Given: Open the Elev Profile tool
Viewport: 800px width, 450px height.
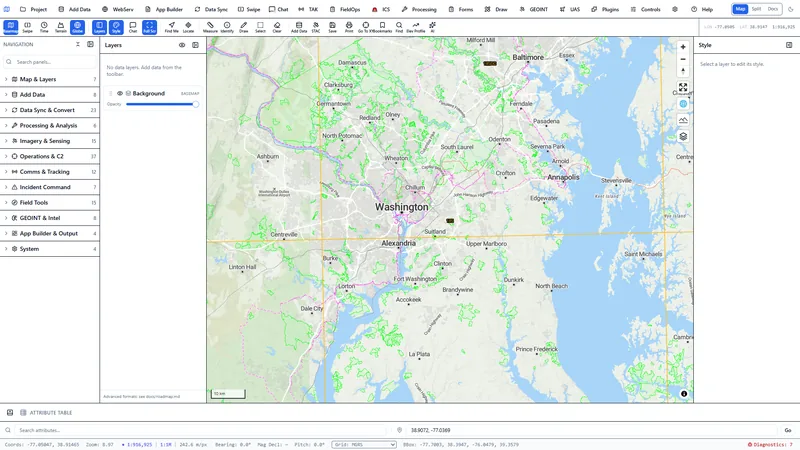Looking at the screenshot, I should (x=416, y=27).
